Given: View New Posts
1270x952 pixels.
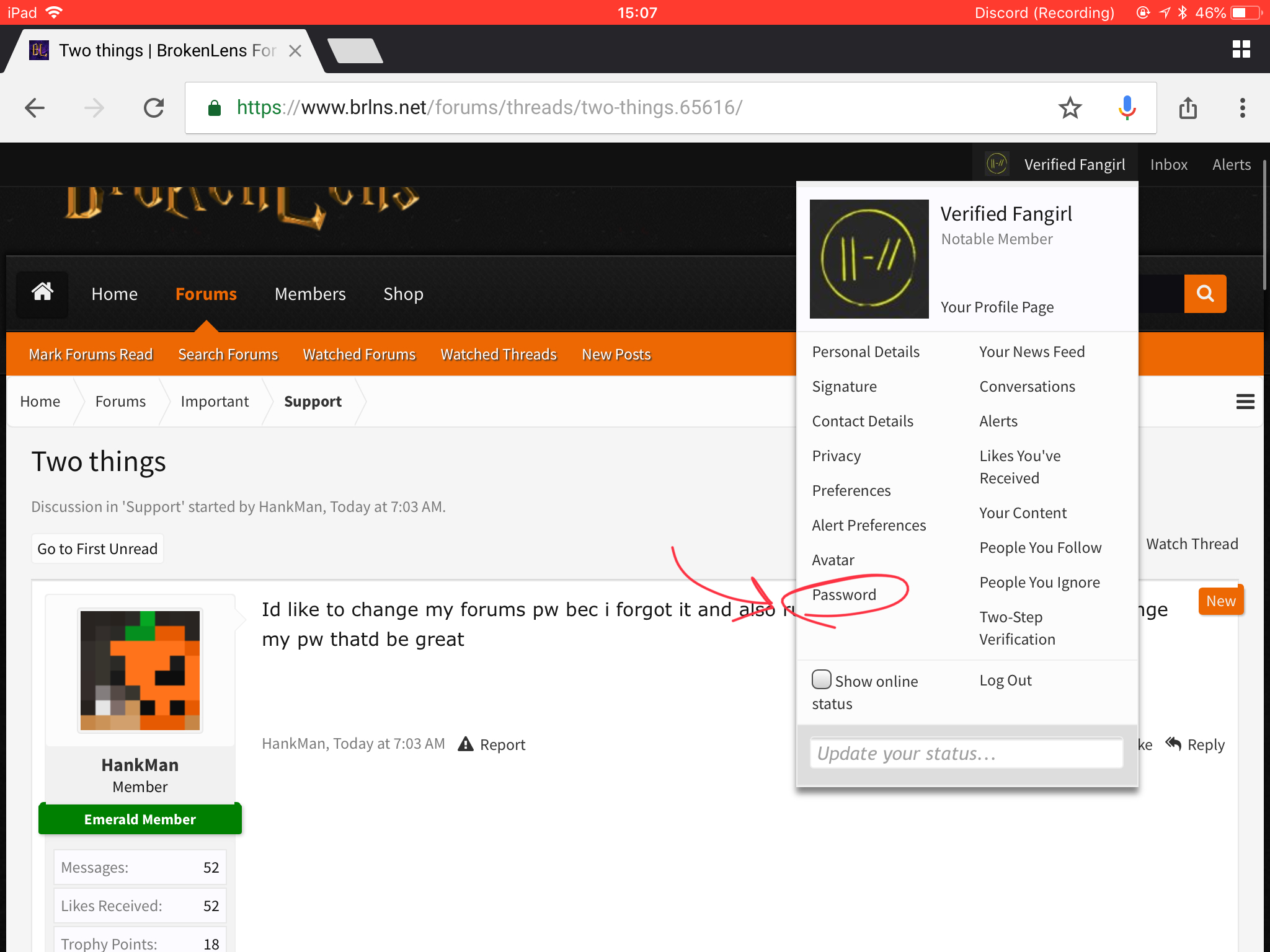Looking at the screenshot, I should [616, 354].
